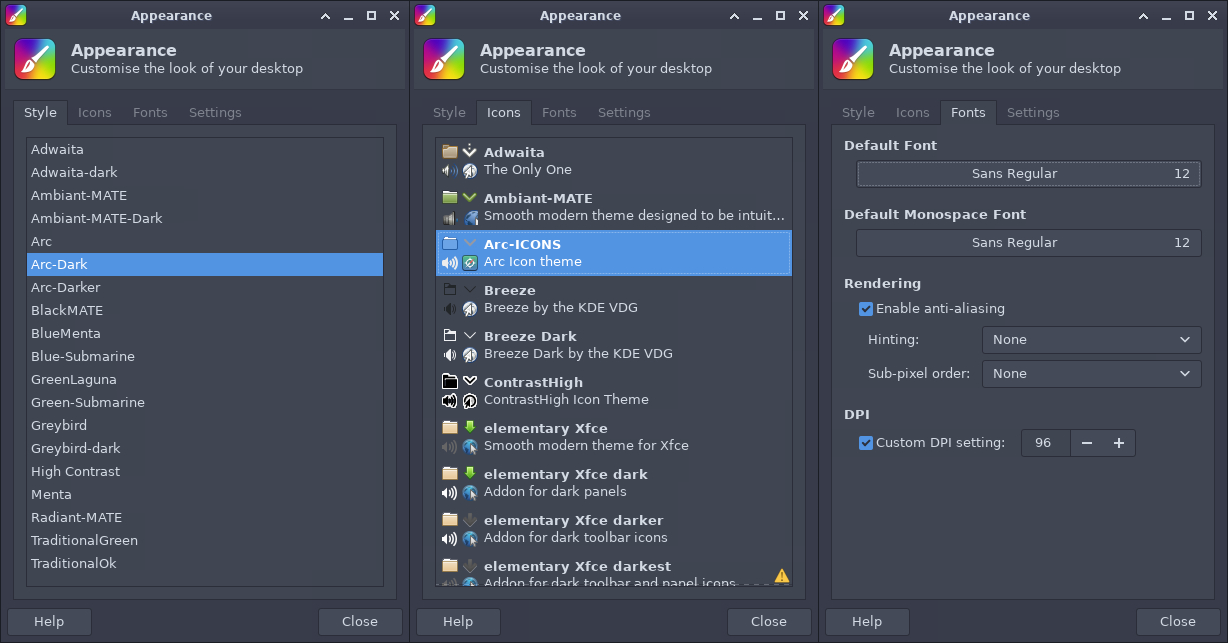Click the Help button in the style-list window

pyautogui.click(x=49, y=622)
